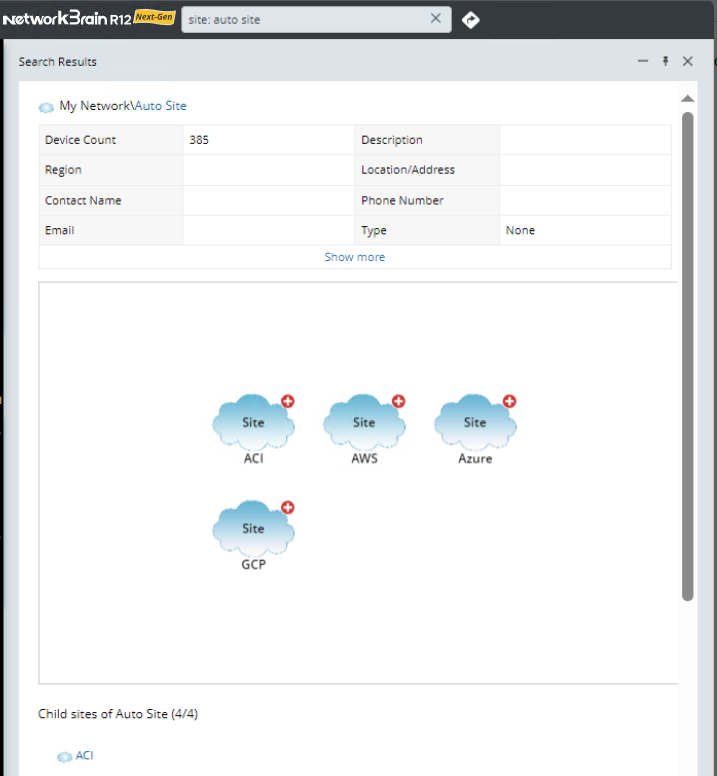
Task: Click the Description label cell
Action: coord(427,140)
